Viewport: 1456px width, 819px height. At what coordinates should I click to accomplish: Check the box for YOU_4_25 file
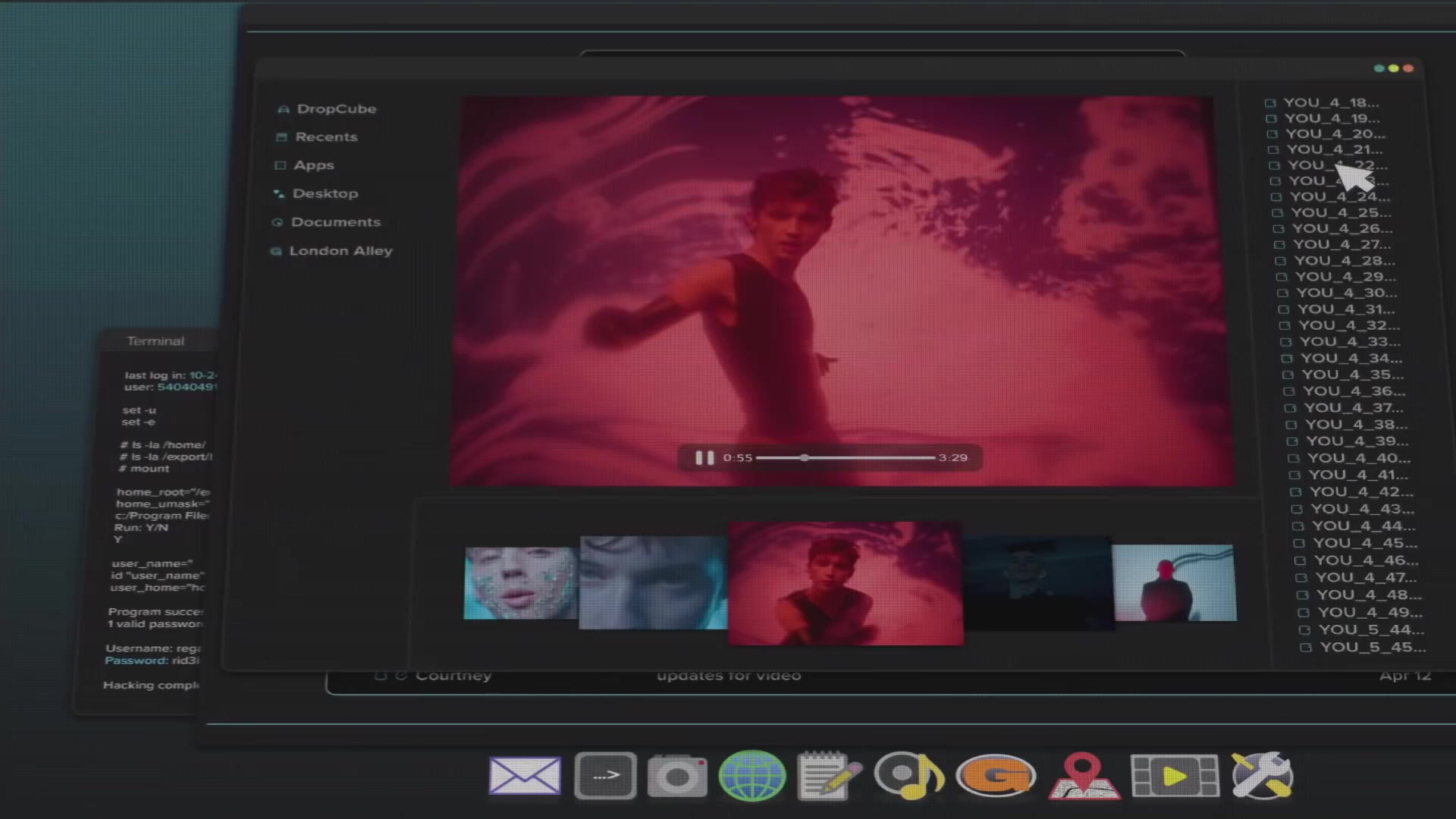(1278, 213)
